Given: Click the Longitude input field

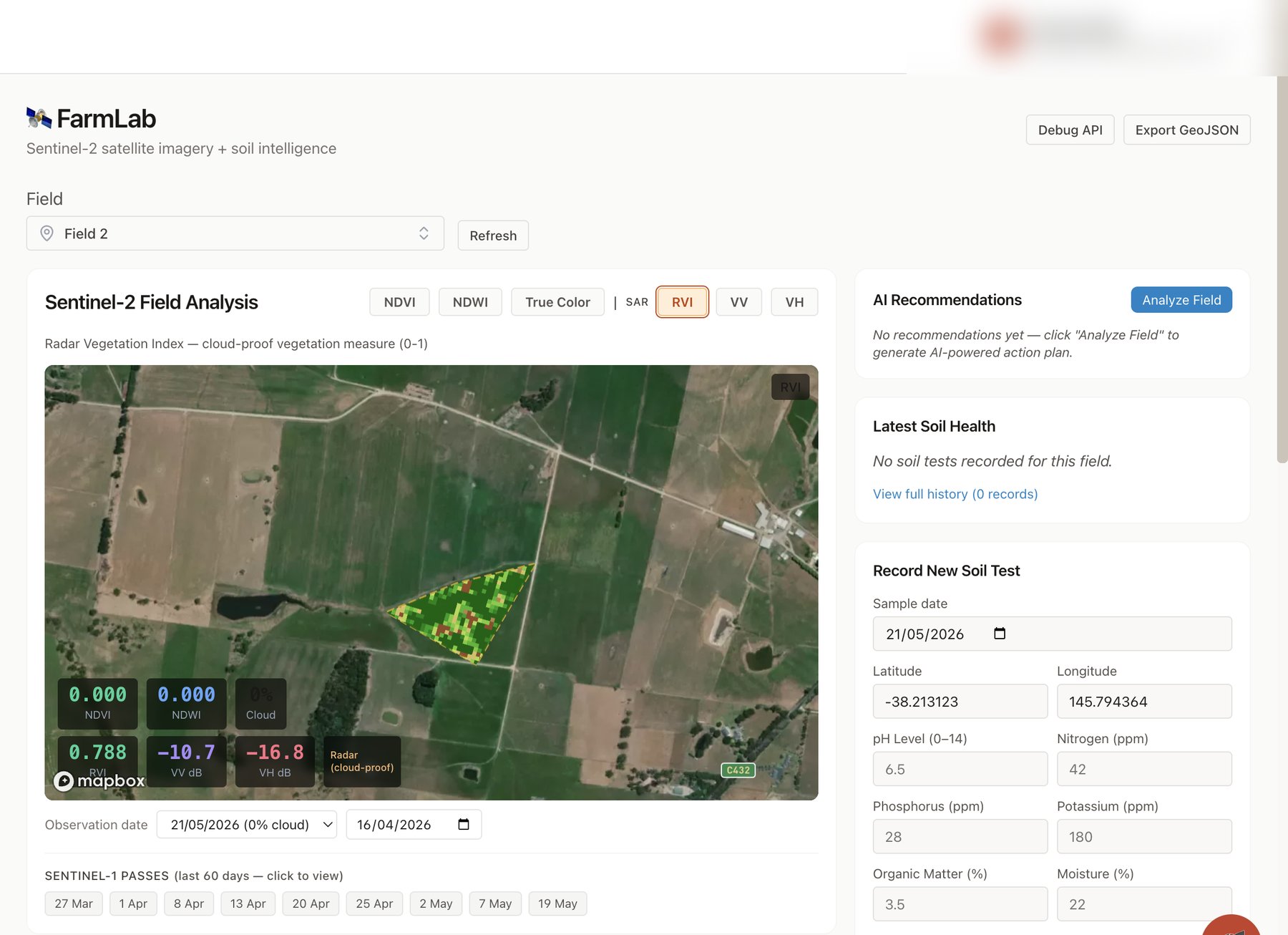Looking at the screenshot, I should (1144, 702).
